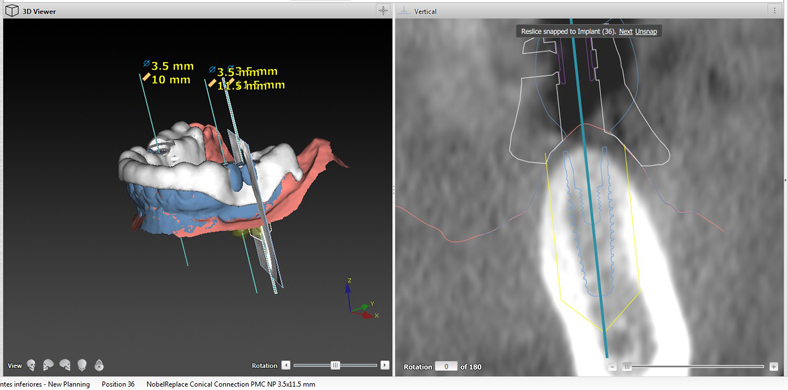
Task: Click the '10 mm' implant length label
Action: point(171,79)
